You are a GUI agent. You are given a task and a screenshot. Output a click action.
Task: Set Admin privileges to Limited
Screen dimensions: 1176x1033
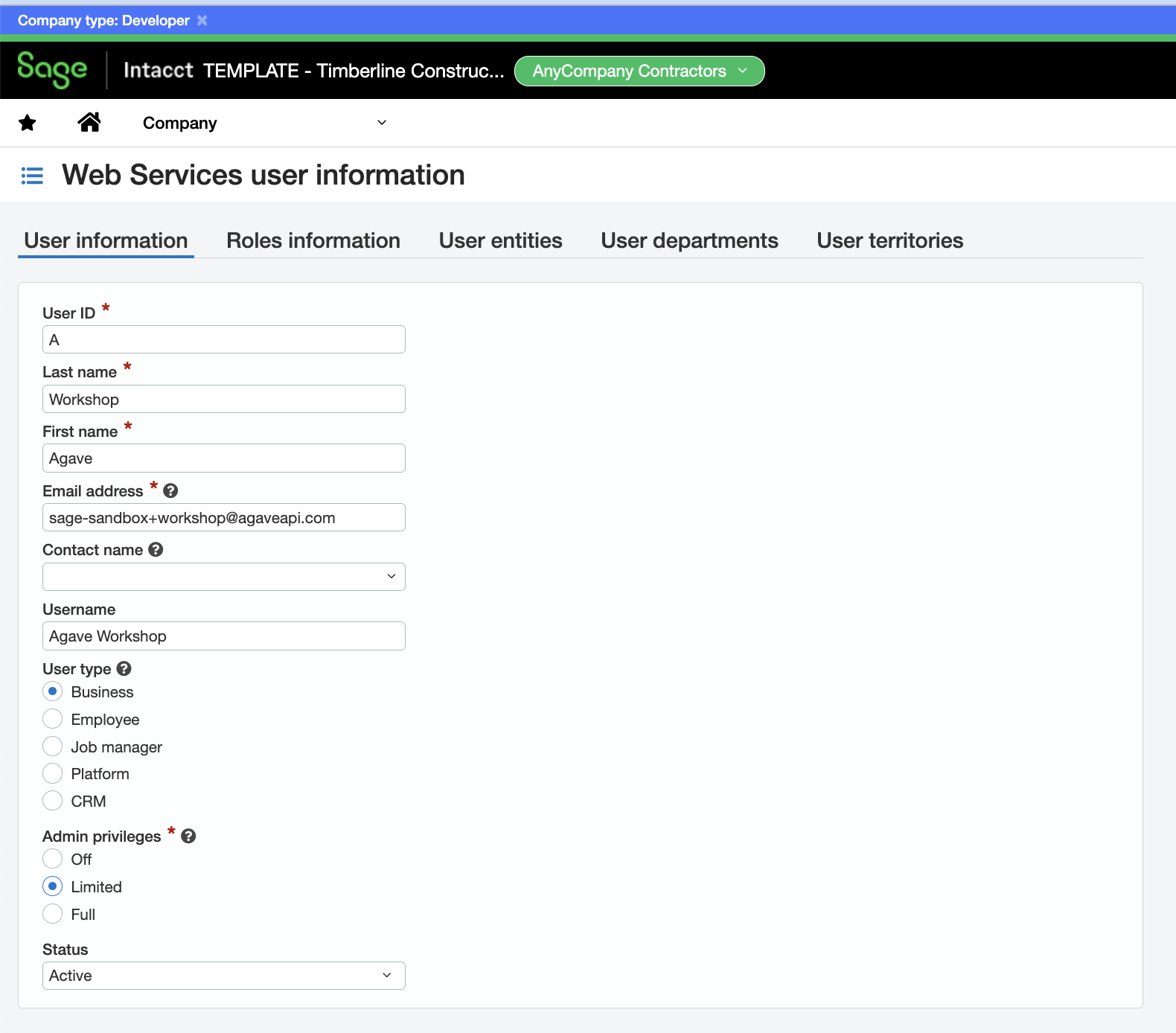(53, 886)
